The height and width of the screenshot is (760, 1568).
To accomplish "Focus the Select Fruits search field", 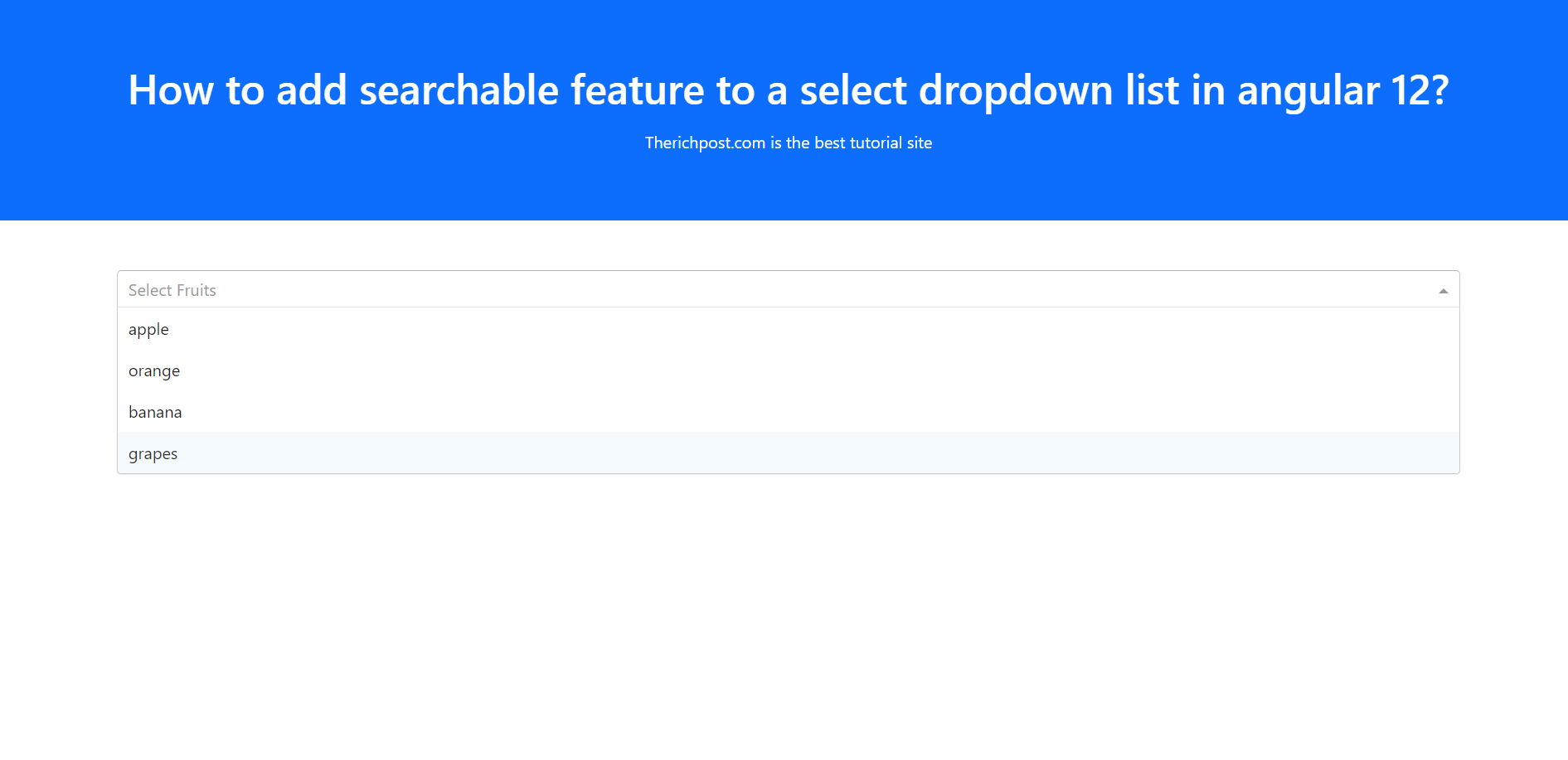I will [746, 290].
